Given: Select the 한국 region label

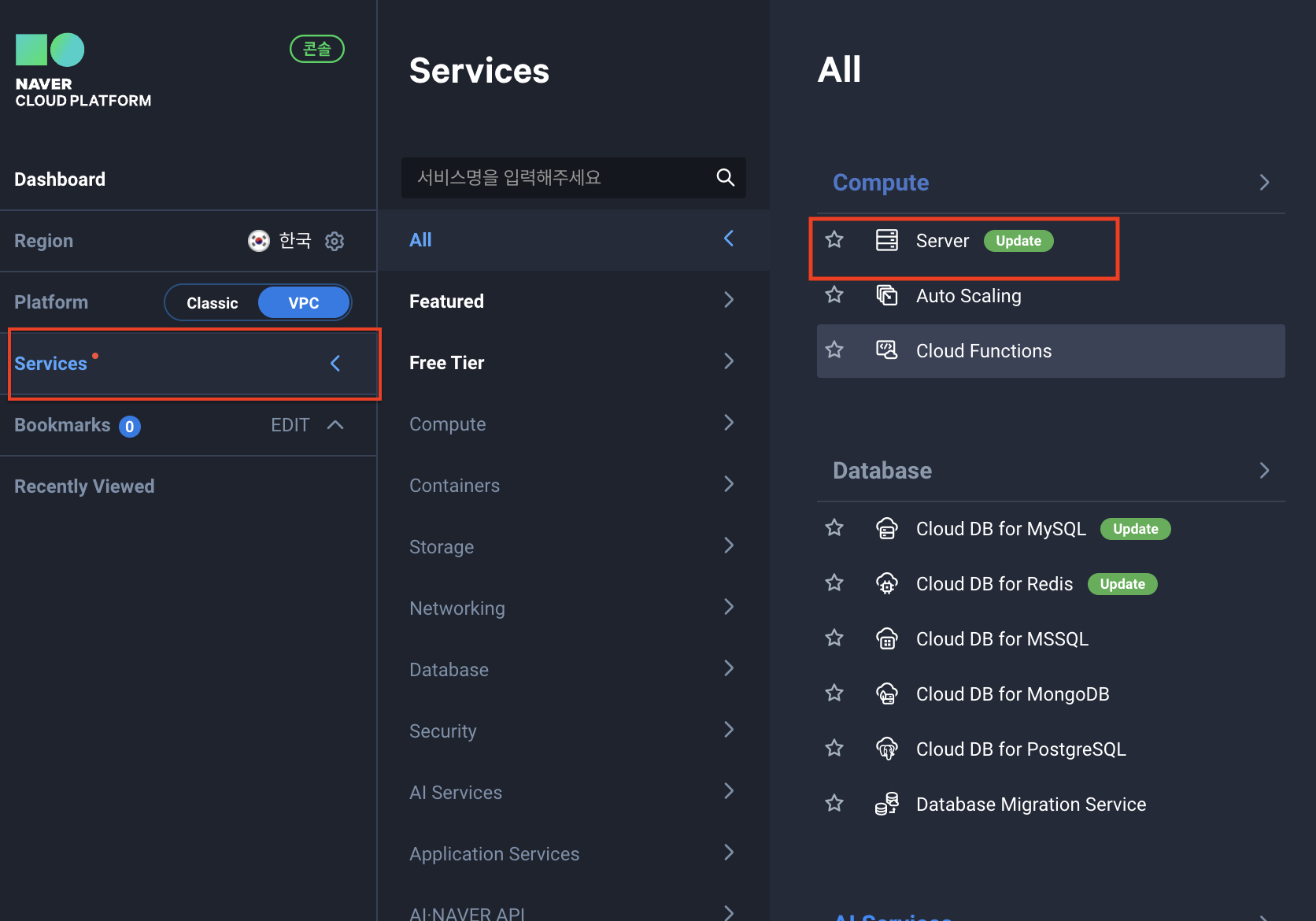Looking at the screenshot, I should coord(295,241).
